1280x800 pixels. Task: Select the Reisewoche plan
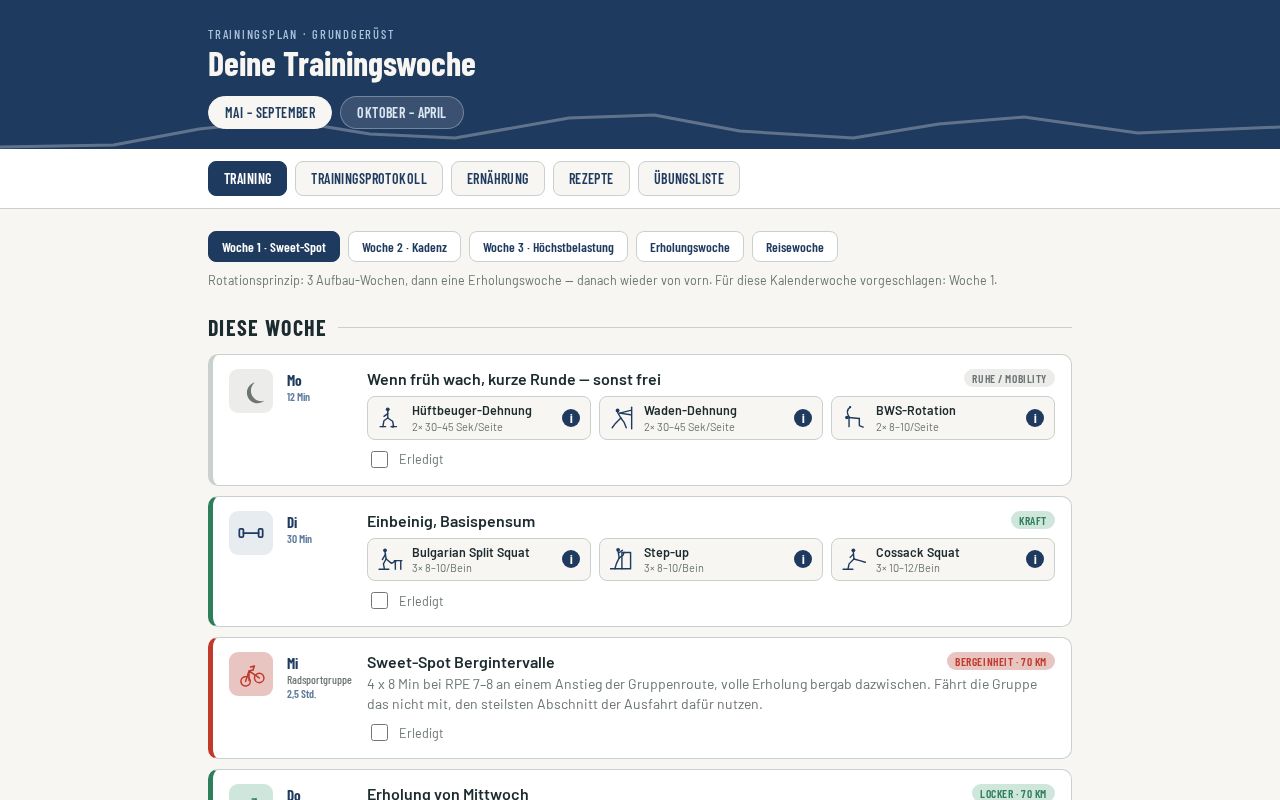pyautogui.click(x=795, y=247)
